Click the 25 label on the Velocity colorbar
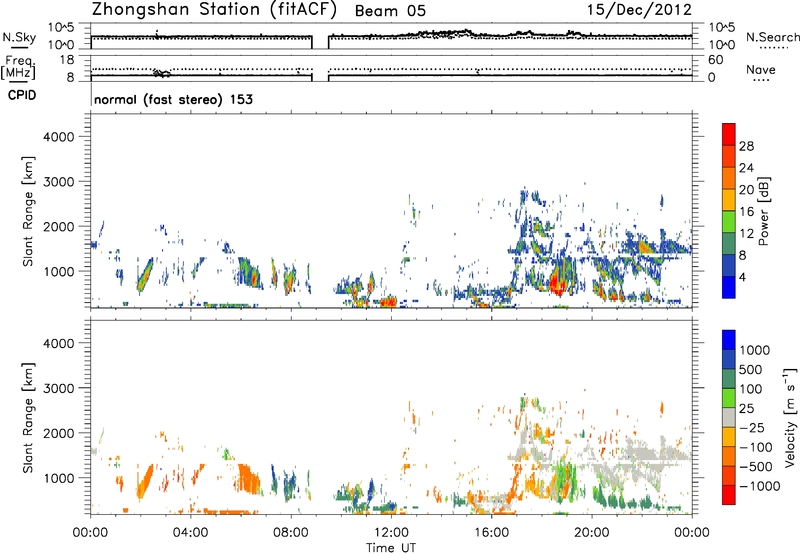The width and height of the screenshot is (800, 554). point(746,408)
